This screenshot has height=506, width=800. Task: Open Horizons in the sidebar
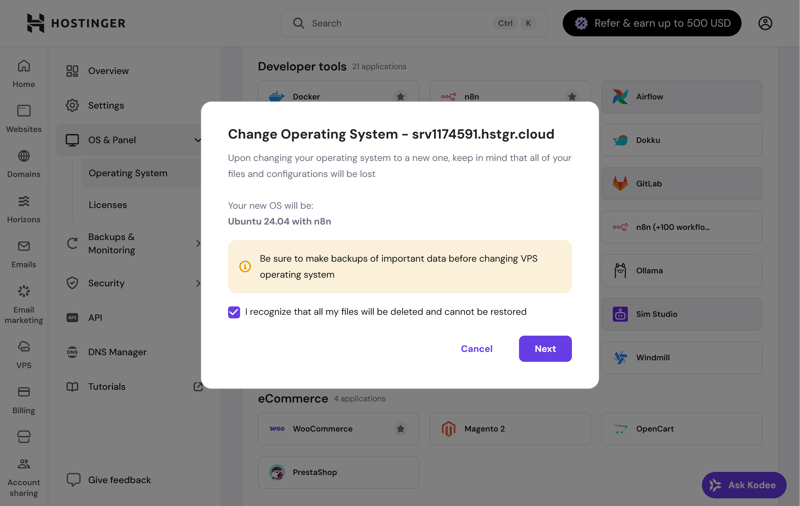click(24, 208)
